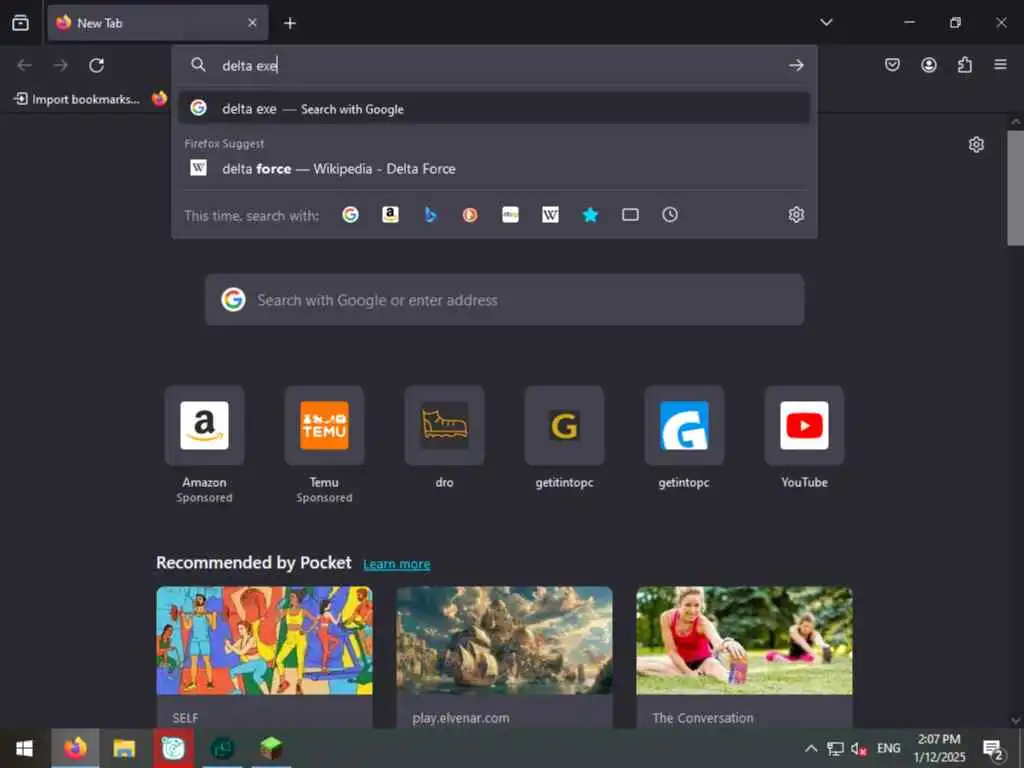Open Save to Pocket icon
This screenshot has width=1024, height=768.
point(892,65)
